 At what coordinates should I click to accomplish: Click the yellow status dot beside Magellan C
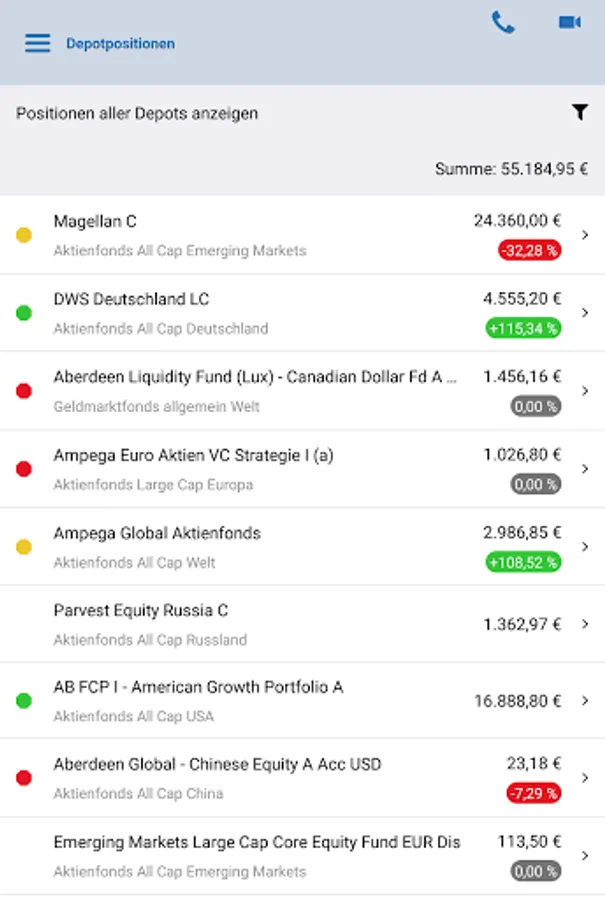(24, 235)
